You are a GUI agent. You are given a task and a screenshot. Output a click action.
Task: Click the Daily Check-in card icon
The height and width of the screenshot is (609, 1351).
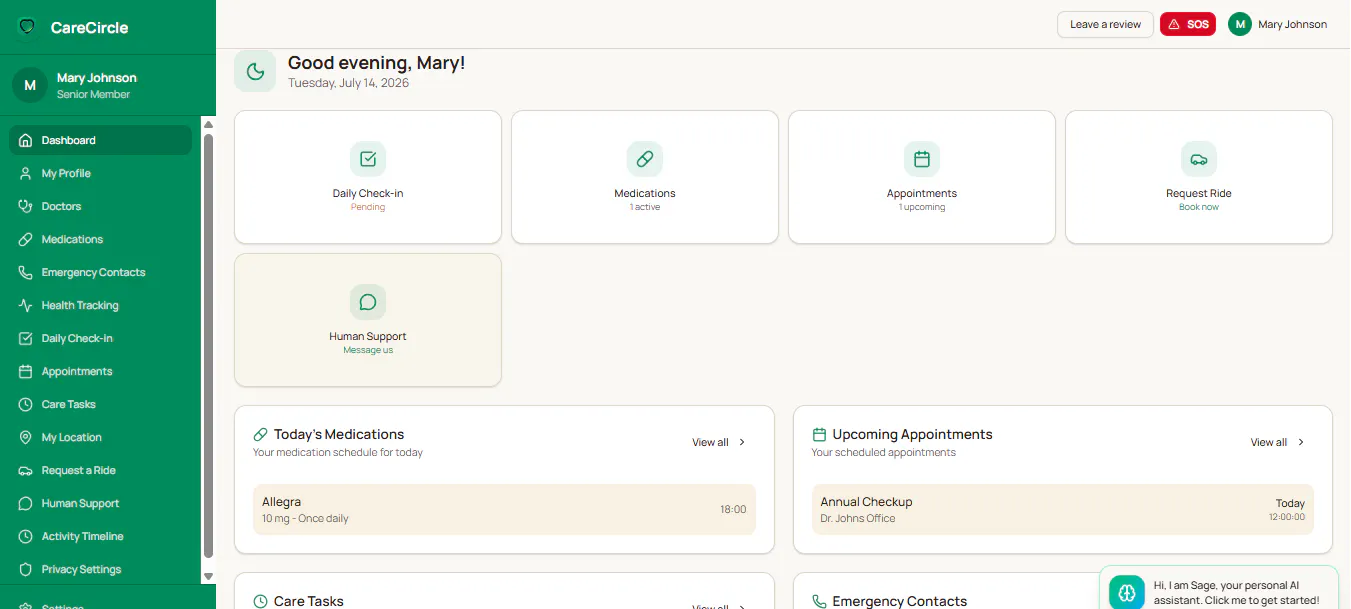[368, 158]
